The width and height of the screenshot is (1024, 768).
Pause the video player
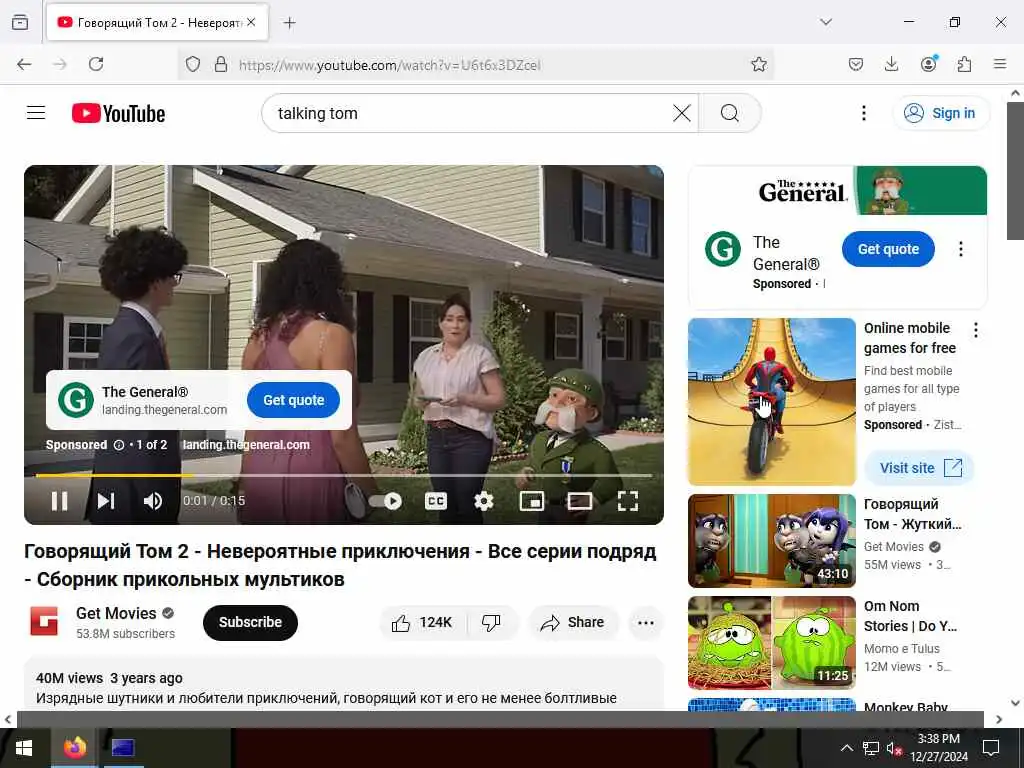[59, 501]
